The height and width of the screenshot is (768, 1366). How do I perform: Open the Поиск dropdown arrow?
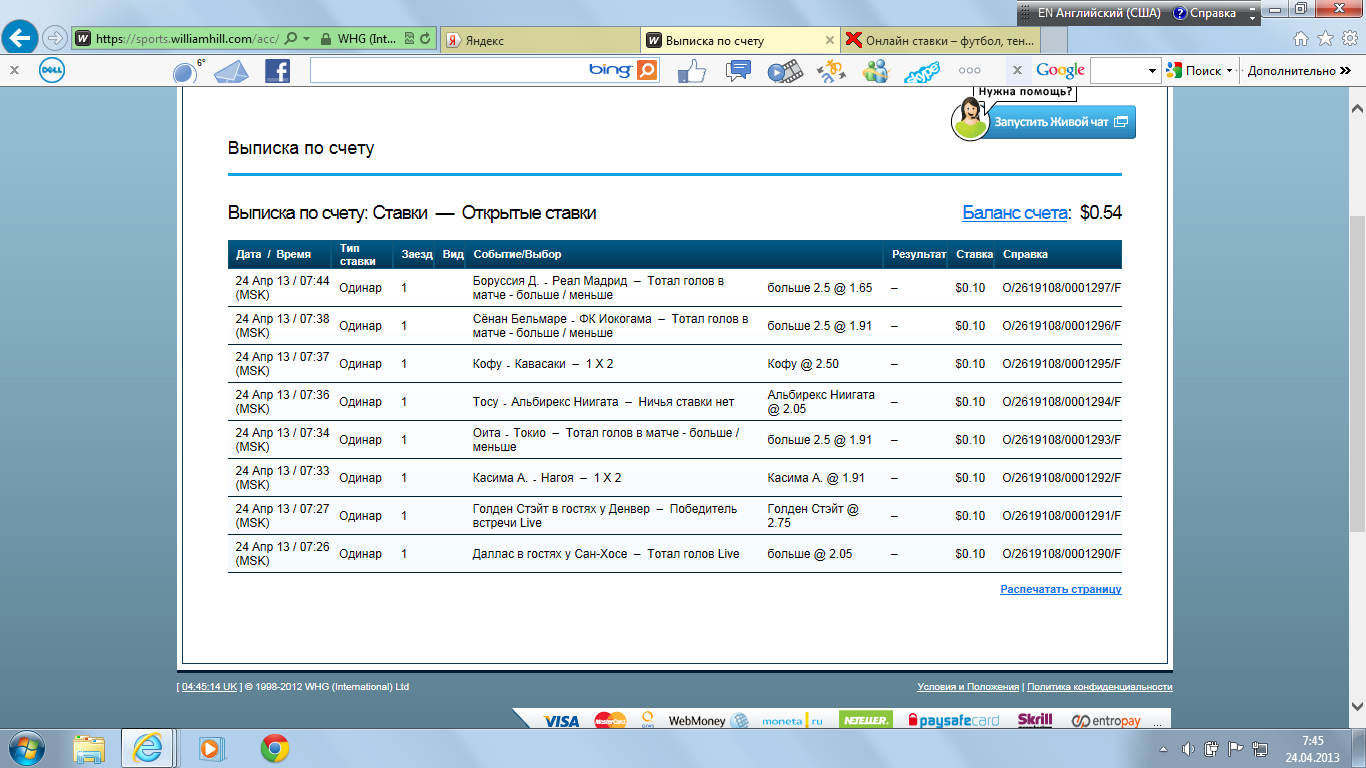click(x=1229, y=71)
